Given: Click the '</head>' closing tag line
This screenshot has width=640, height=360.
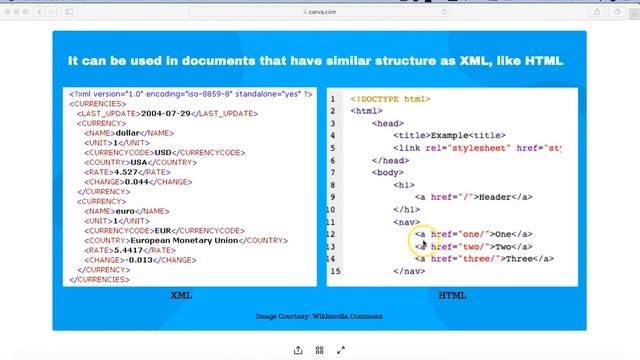Looking at the screenshot, I should click(x=390, y=161).
